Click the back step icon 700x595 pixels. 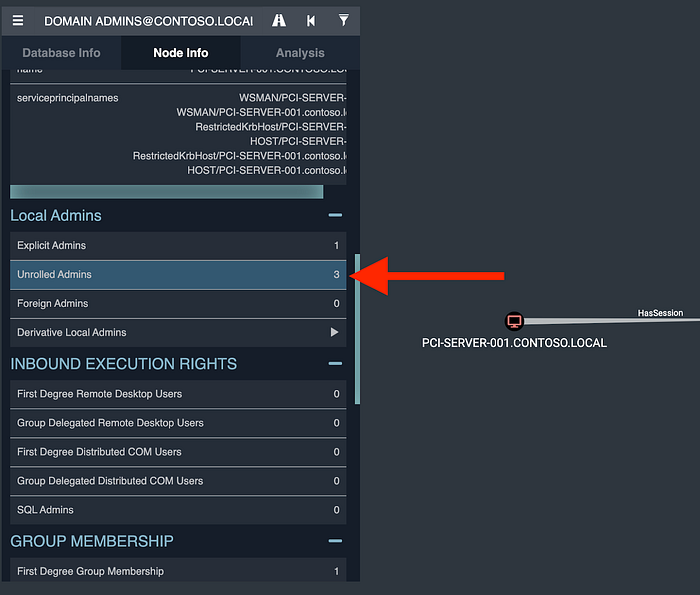click(311, 21)
